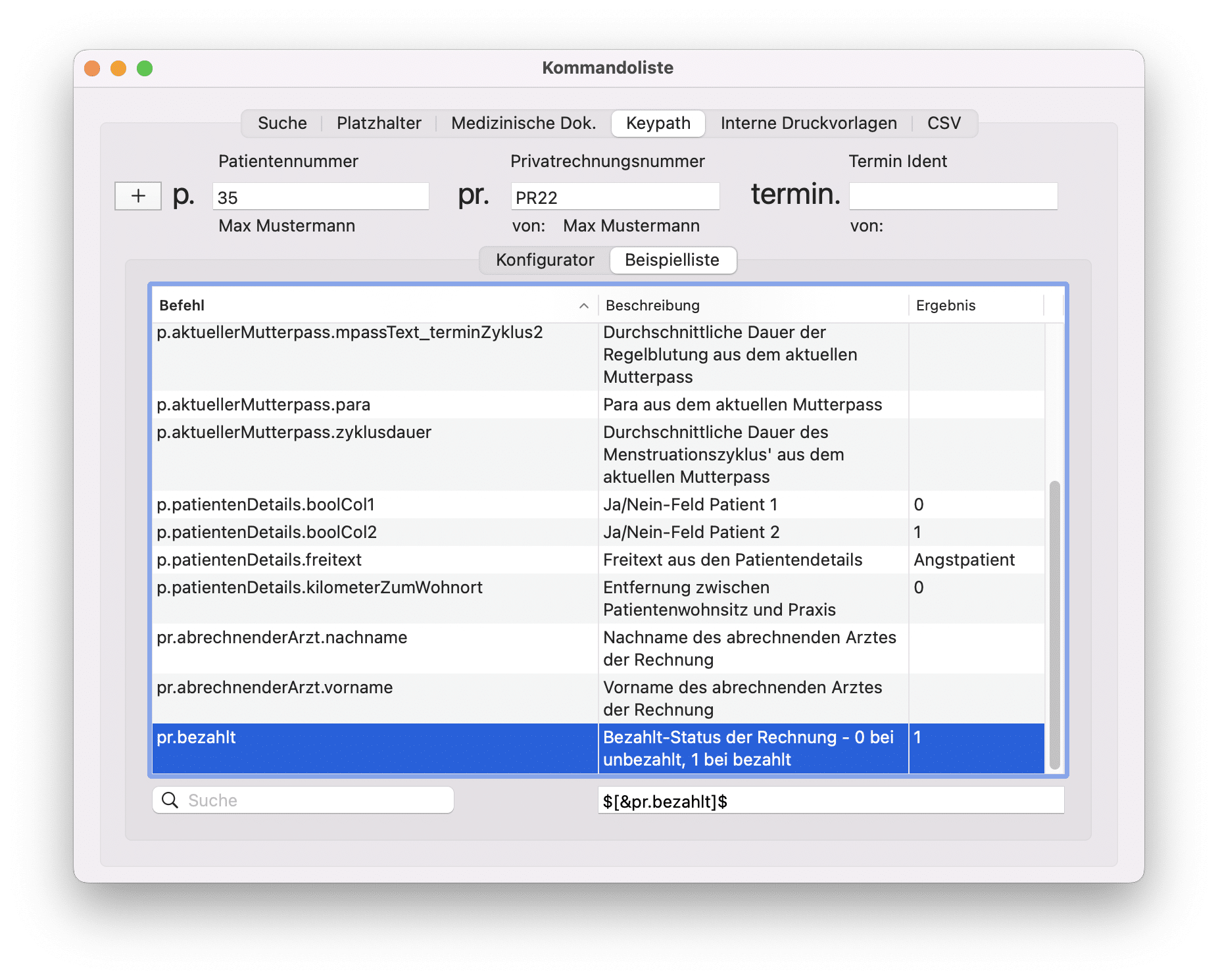The image size is (1218, 980).
Task: Minimize the Kommandoliste window
Action: [118, 68]
